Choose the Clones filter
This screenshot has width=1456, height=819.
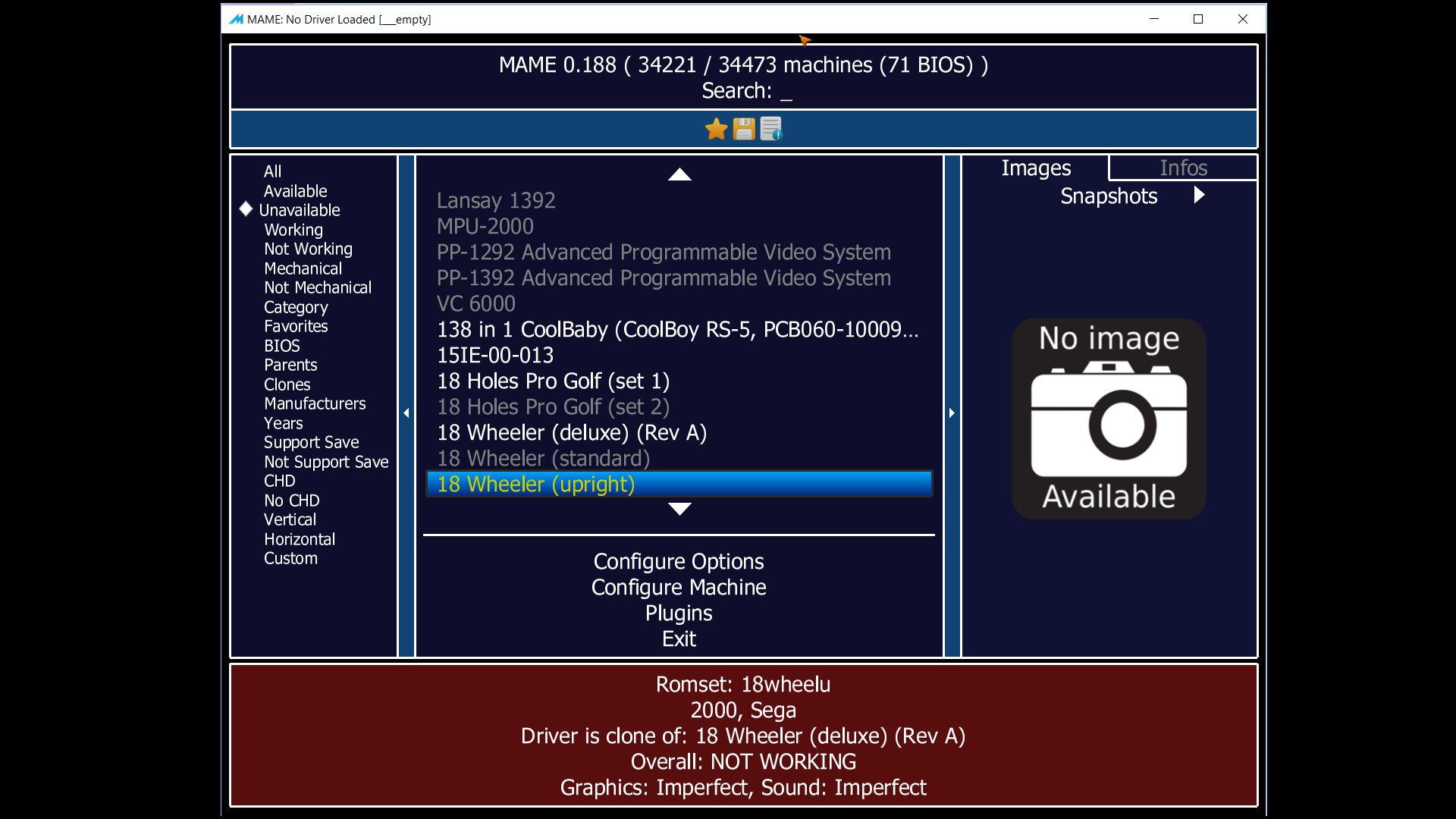[x=287, y=384]
